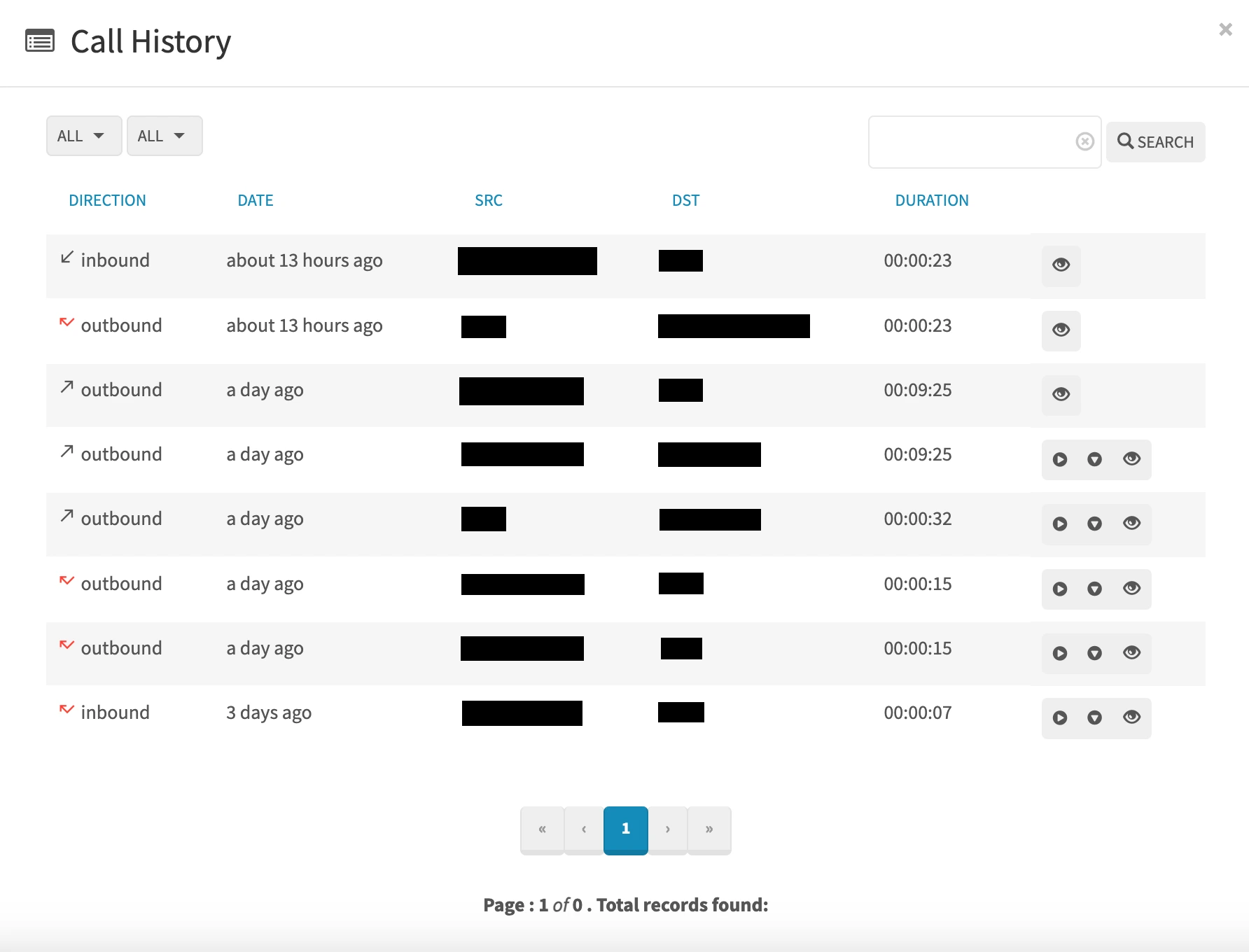Click the SRC column header
The width and height of the screenshot is (1249, 952).
pos(489,201)
